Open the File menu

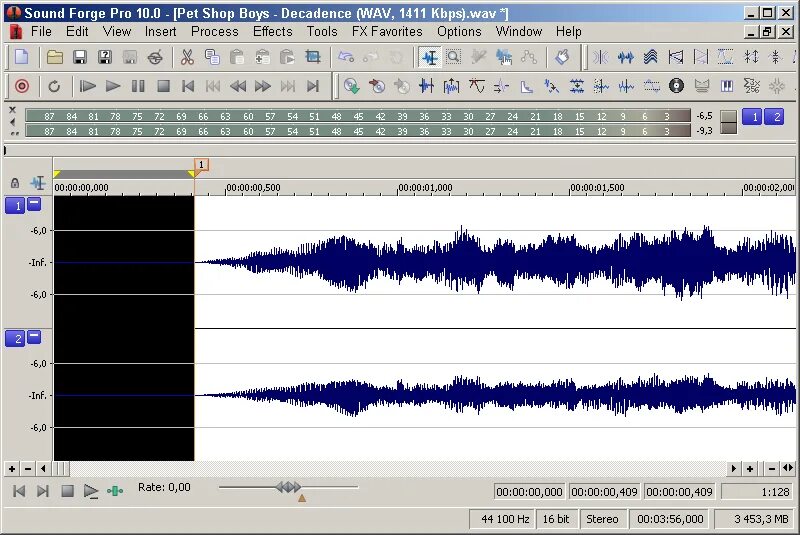(x=41, y=32)
